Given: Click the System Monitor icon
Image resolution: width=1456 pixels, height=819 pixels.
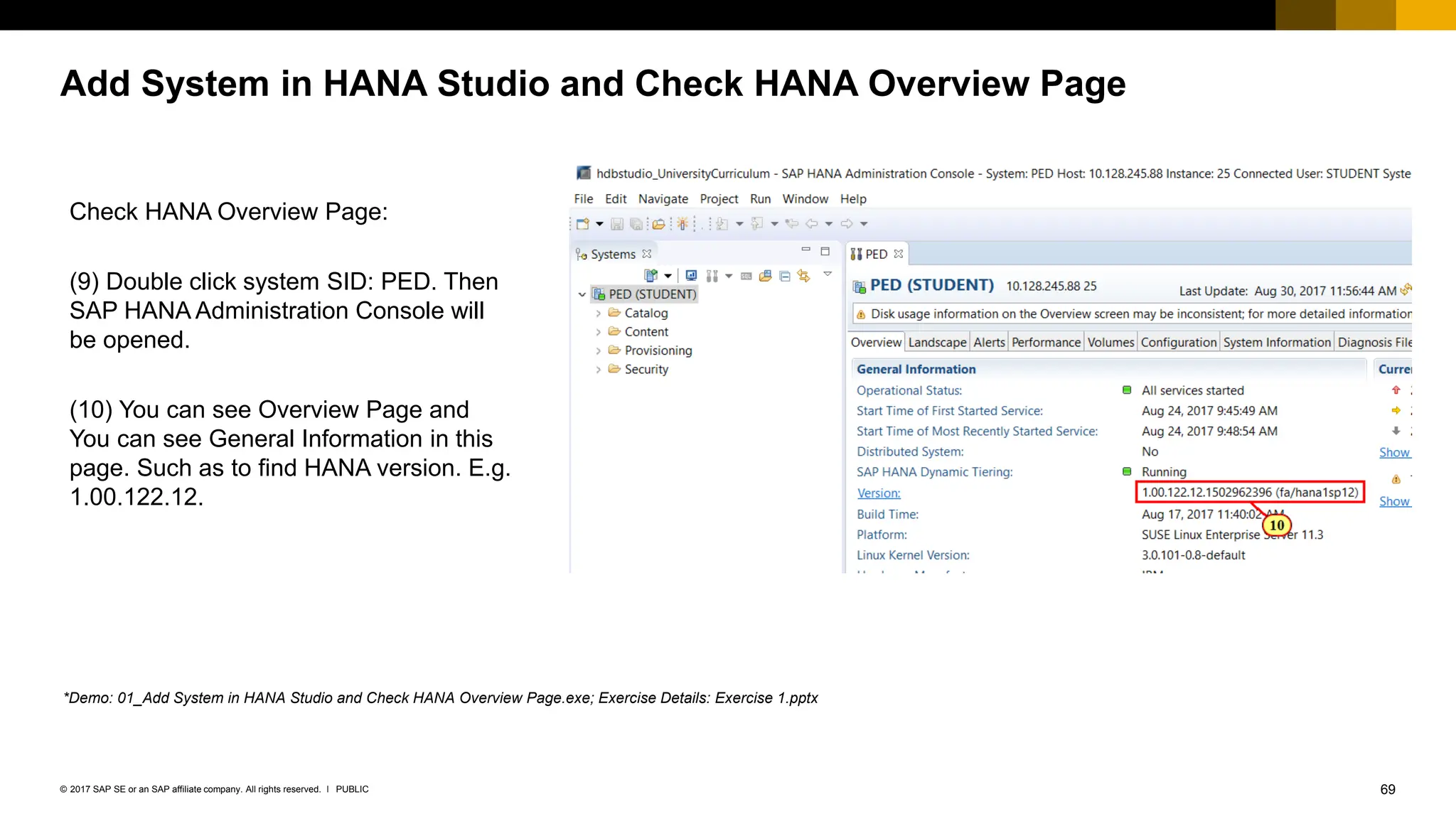Looking at the screenshot, I should tap(691, 276).
